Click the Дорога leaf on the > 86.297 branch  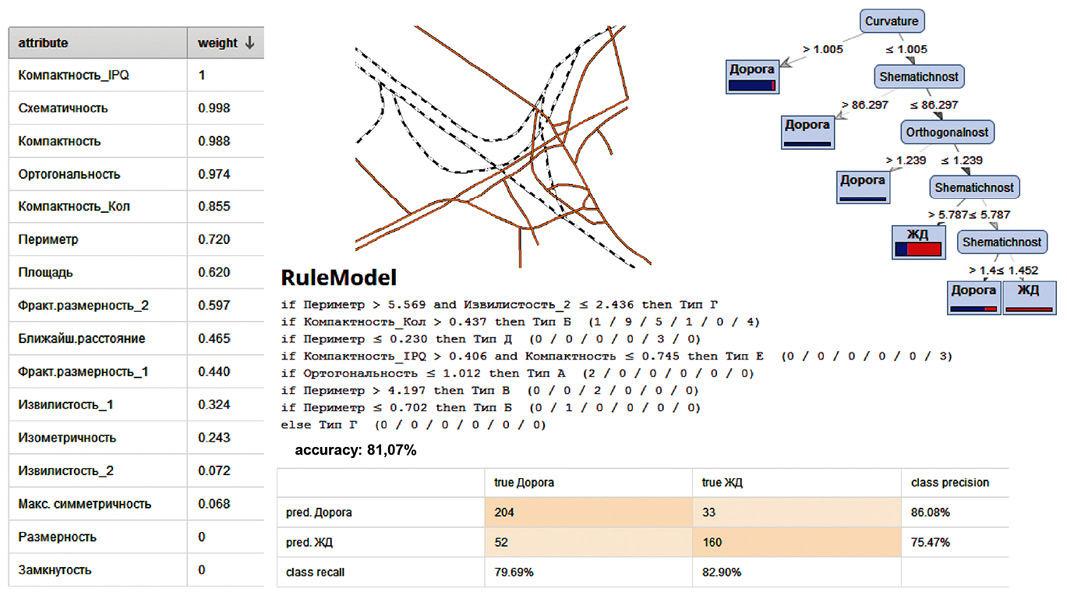(807, 132)
